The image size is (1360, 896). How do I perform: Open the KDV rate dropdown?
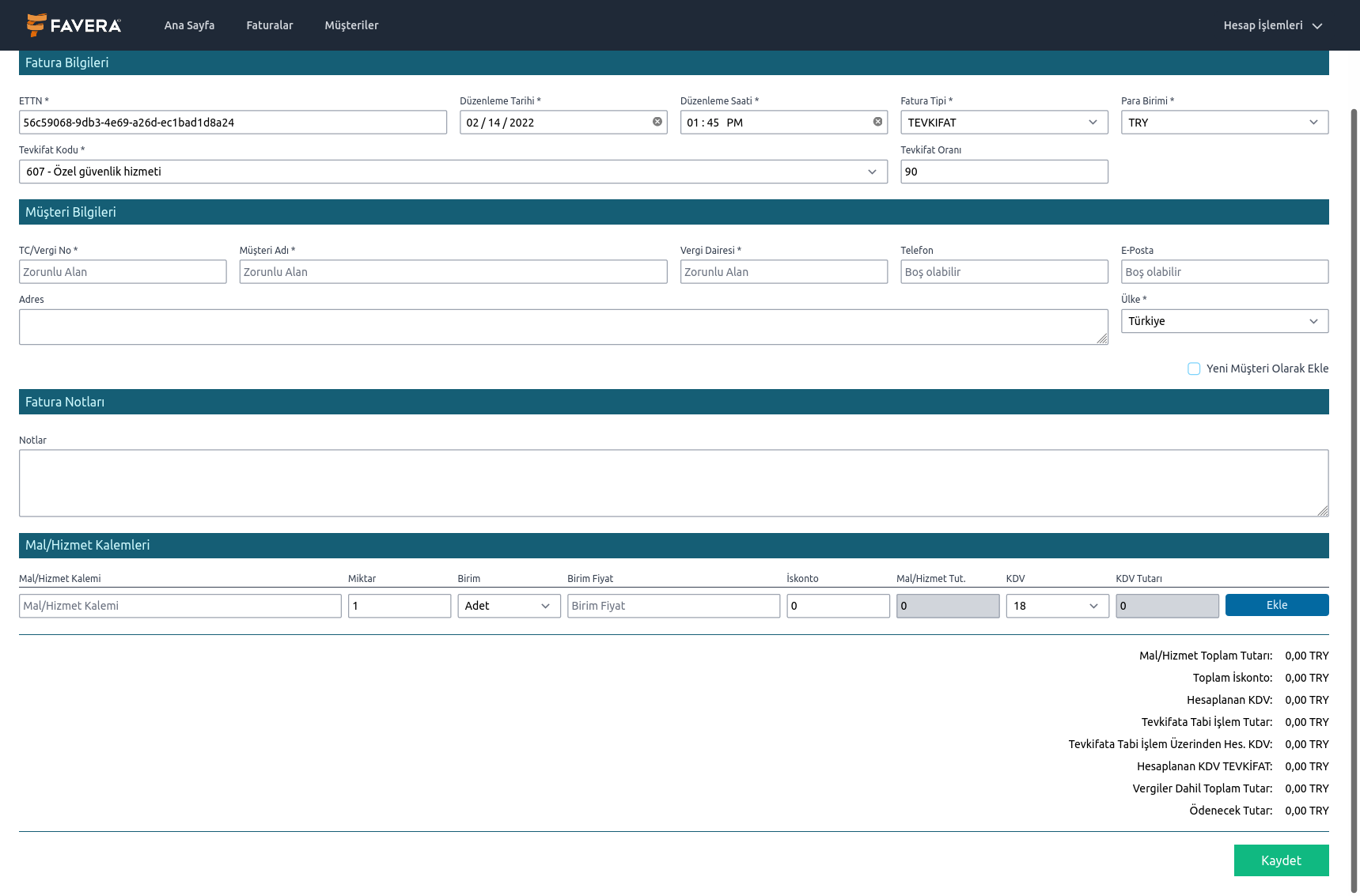pos(1057,606)
